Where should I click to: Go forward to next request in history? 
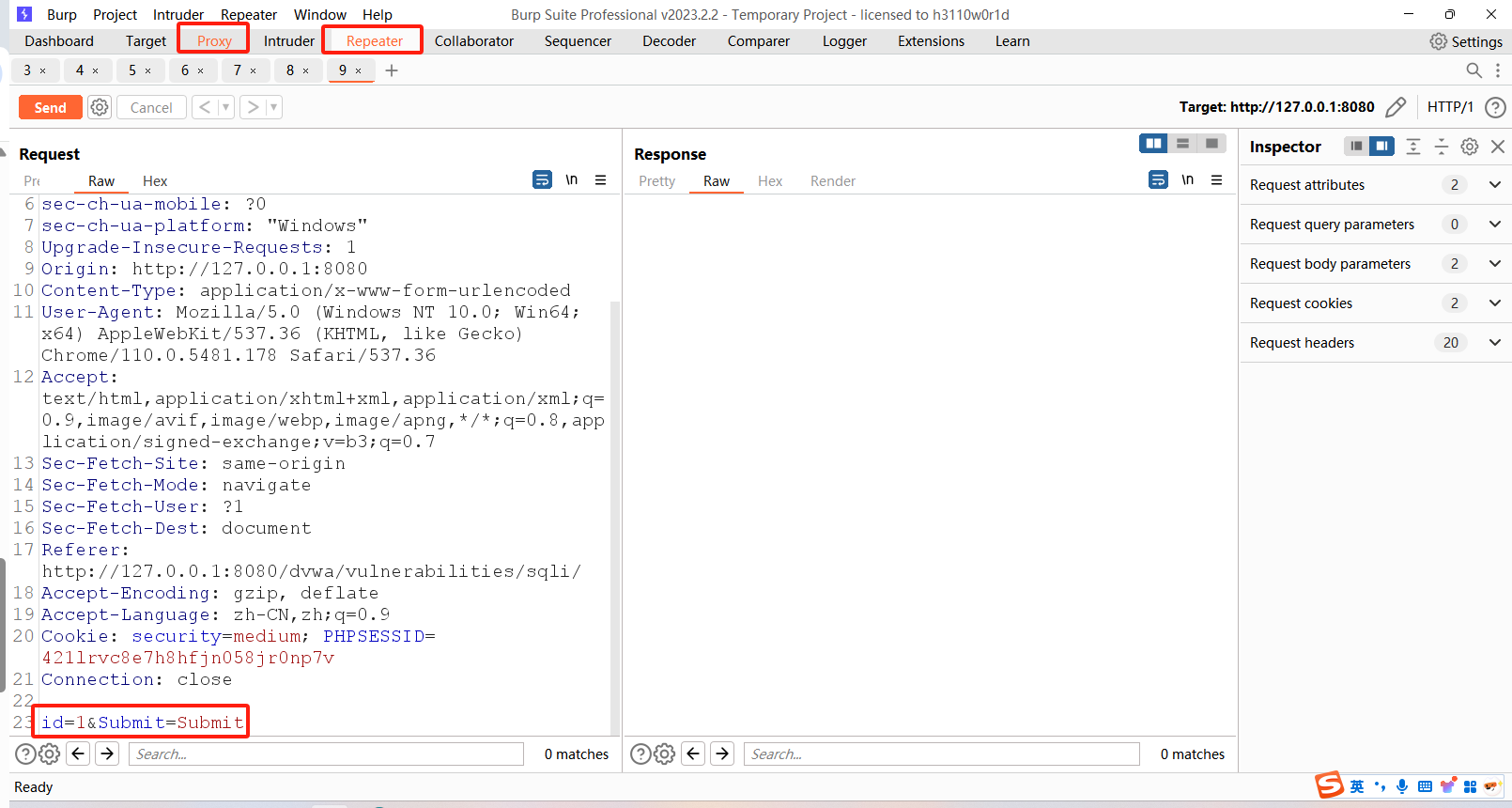pos(253,107)
